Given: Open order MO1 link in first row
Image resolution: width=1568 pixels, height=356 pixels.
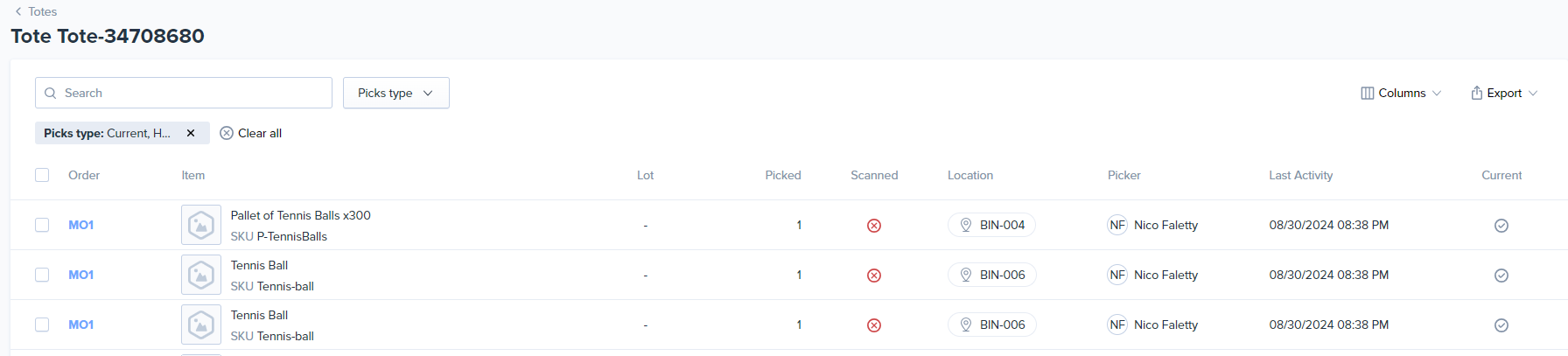Looking at the screenshot, I should coord(80,225).
